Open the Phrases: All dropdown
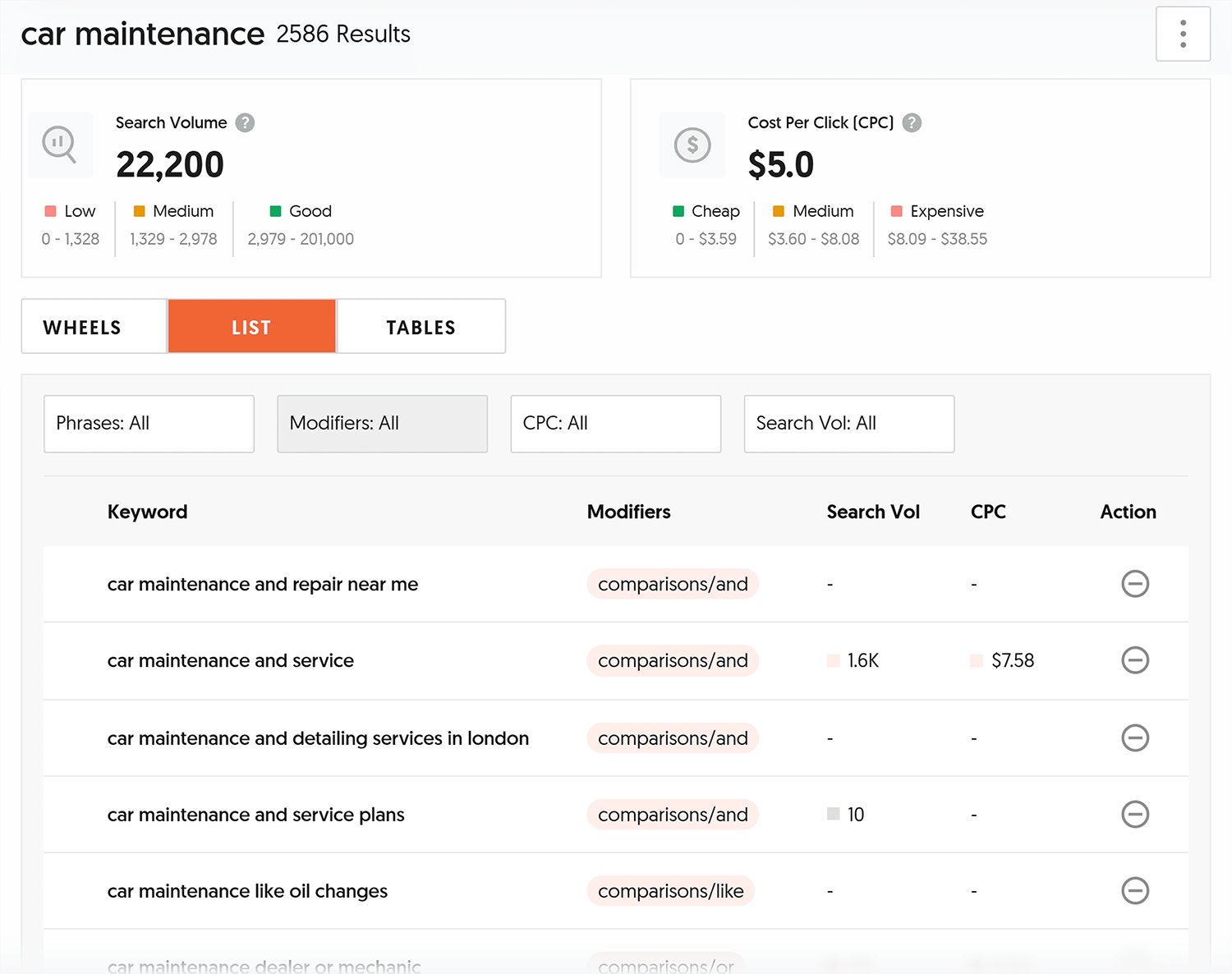The image size is (1232, 974). (x=149, y=424)
